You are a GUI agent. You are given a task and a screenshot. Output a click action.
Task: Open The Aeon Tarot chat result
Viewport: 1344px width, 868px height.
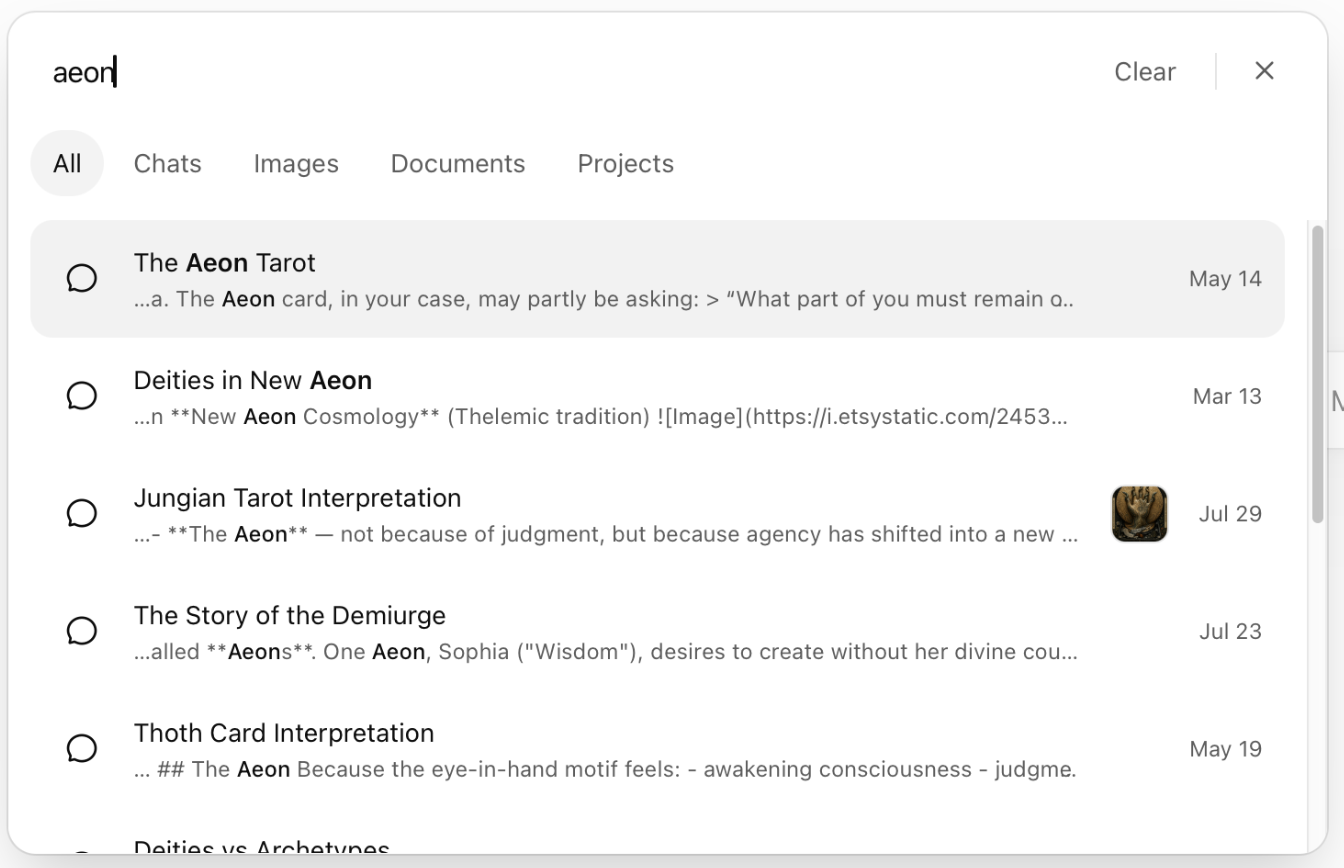(x=657, y=279)
